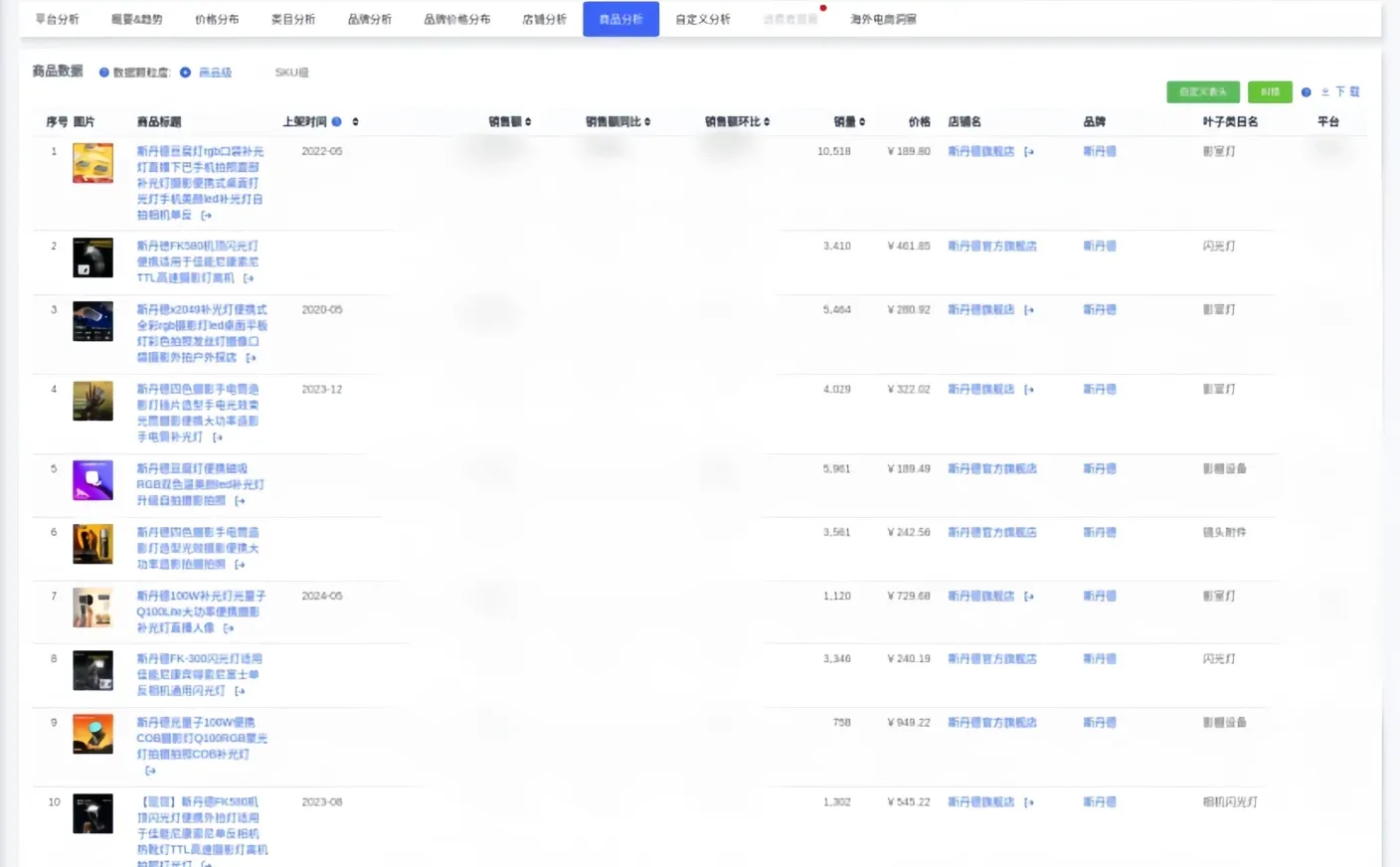Select the 品牌分析 tab
Image resolution: width=1400 pixels, height=867 pixels.
369,19
